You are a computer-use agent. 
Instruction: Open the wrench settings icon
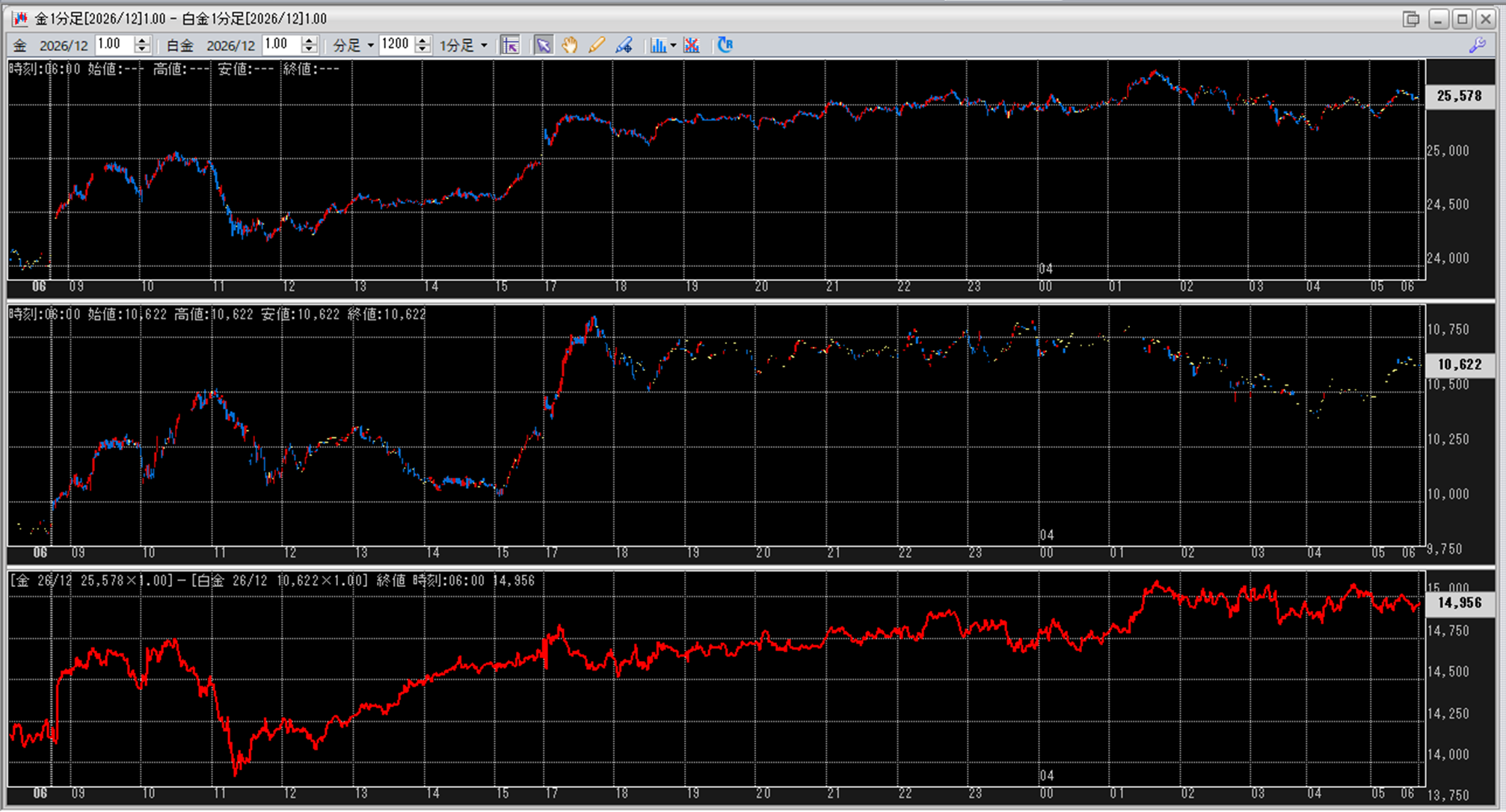(x=1477, y=46)
